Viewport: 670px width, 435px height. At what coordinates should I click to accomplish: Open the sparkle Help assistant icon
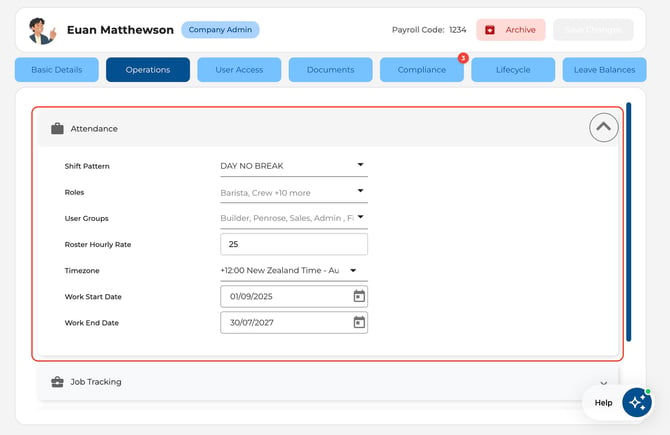click(636, 402)
